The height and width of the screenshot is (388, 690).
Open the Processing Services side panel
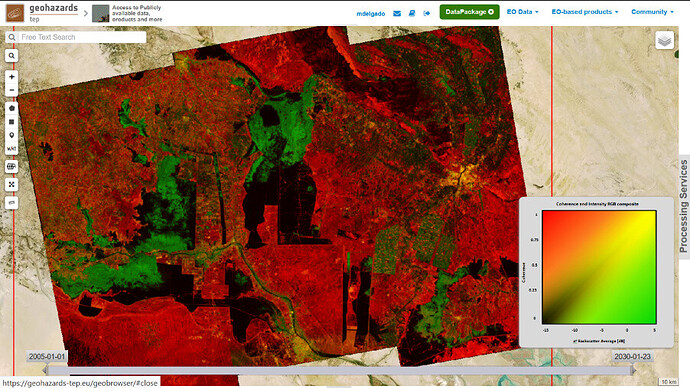[x=684, y=206]
